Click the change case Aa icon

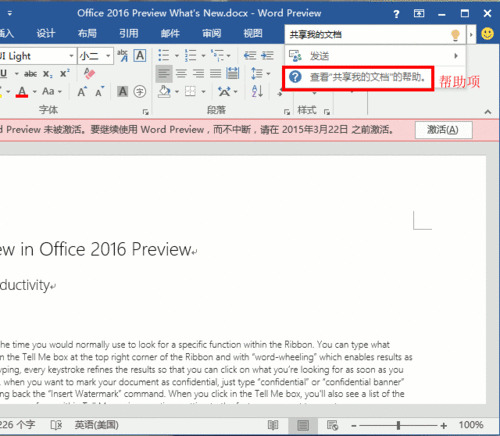(48, 91)
